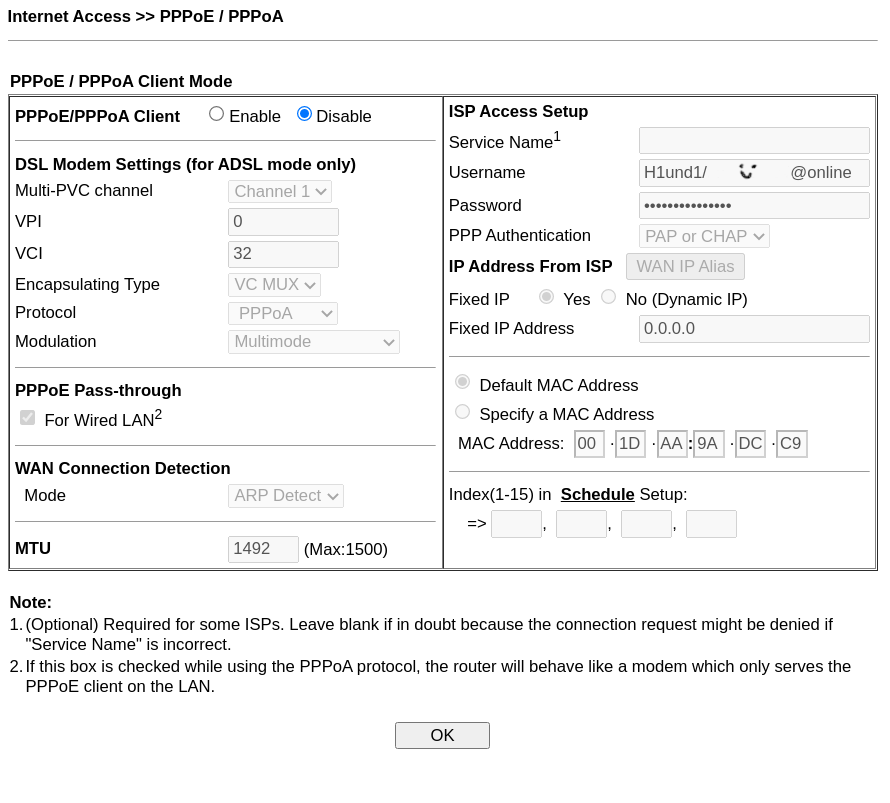
Task: Click the MTU value field
Action: [263, 549]
